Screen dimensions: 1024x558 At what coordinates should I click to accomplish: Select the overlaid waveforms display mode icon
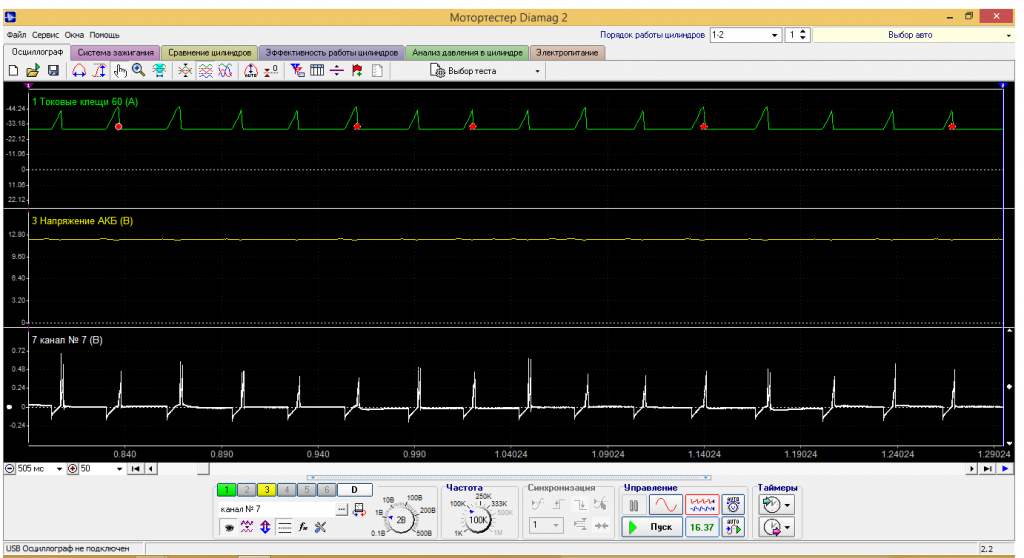tap(225, 71)
